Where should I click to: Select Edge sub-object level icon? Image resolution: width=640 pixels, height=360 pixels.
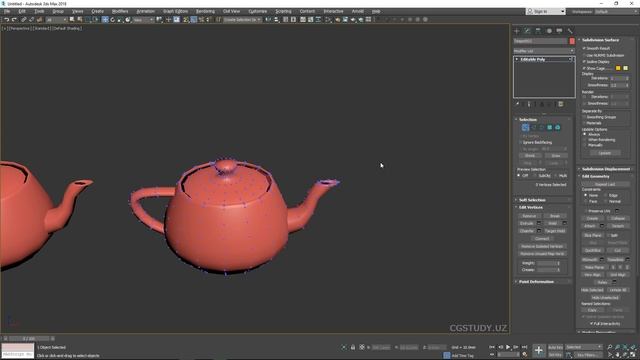[x=533, y=128]
